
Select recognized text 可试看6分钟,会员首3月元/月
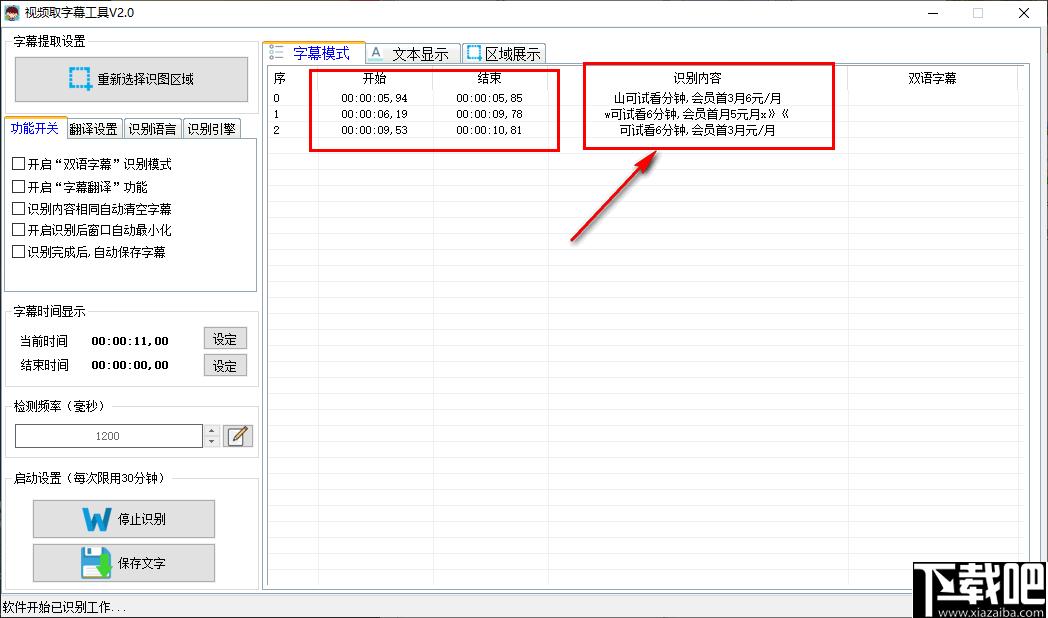pos(697,130)
